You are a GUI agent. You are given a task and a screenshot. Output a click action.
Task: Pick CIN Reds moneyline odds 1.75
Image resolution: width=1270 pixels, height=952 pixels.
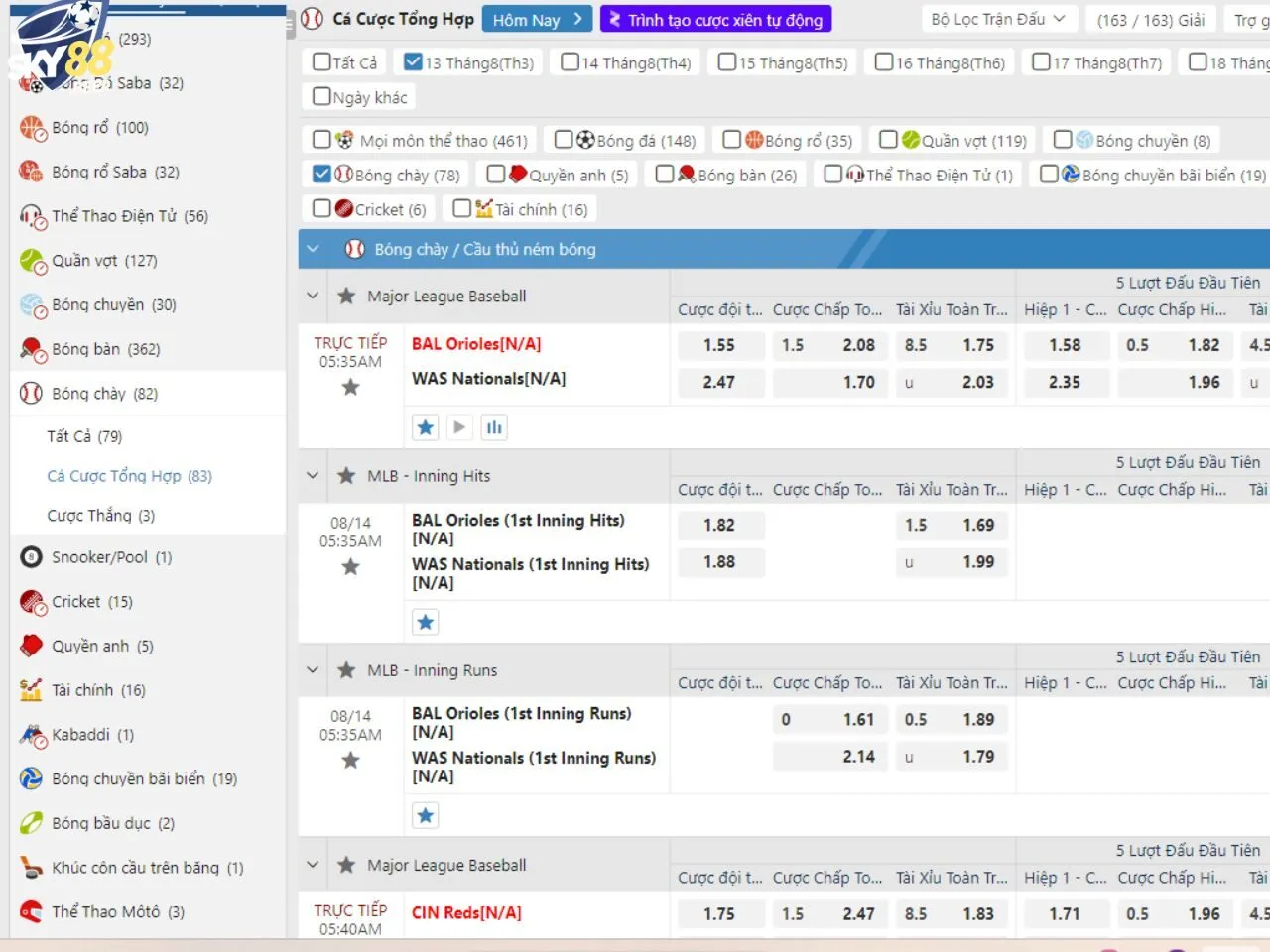click(x=719, y=914)
